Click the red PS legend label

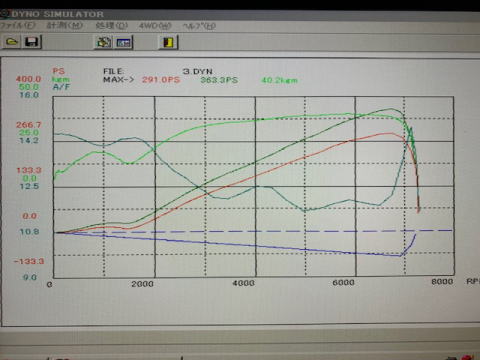tap(58, 71)
